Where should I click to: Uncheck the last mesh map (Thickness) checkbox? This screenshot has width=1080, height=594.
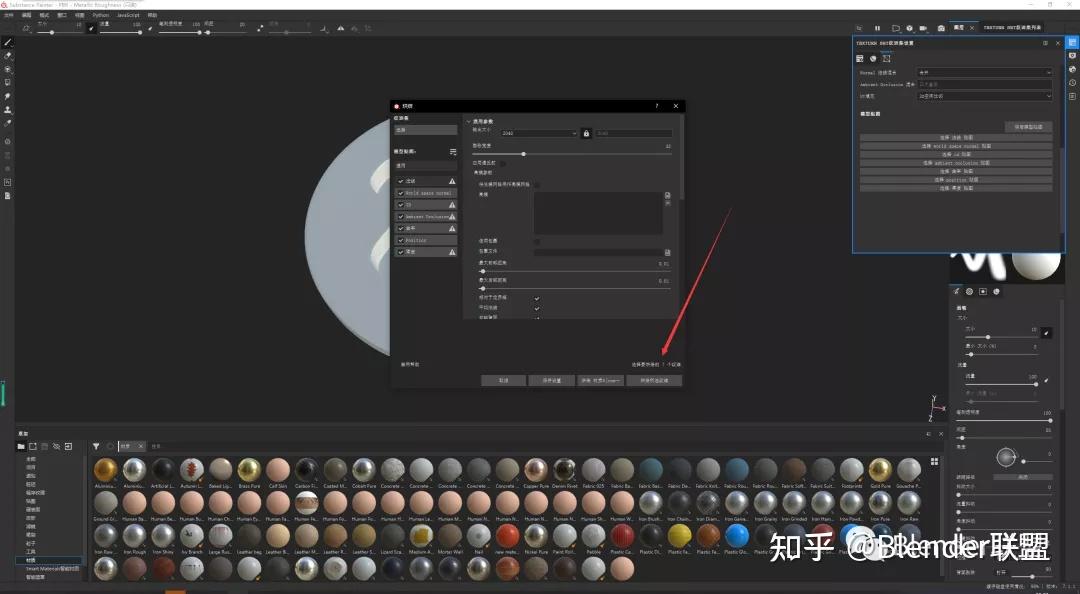(x=401, y=252)
